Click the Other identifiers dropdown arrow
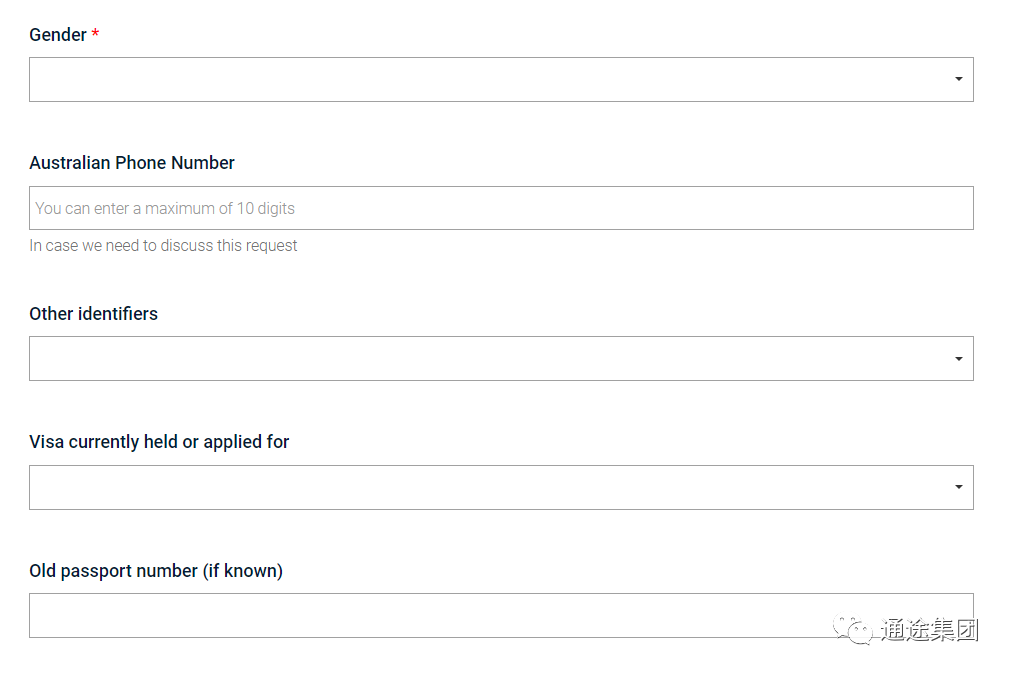Viewport: 1012px width, 674px height. (x=958, y=358)
